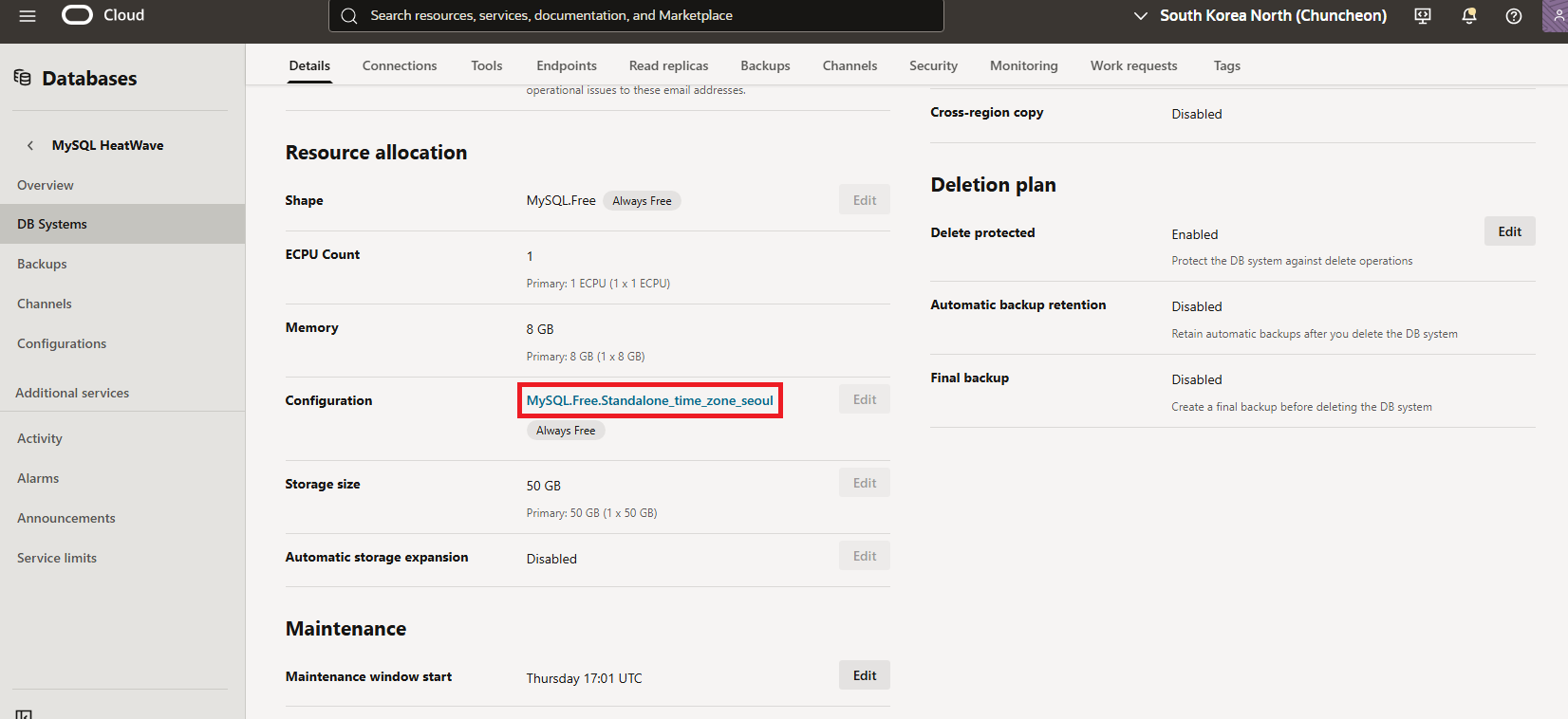Switch to the Tools tab

click(x=487, y=65)
